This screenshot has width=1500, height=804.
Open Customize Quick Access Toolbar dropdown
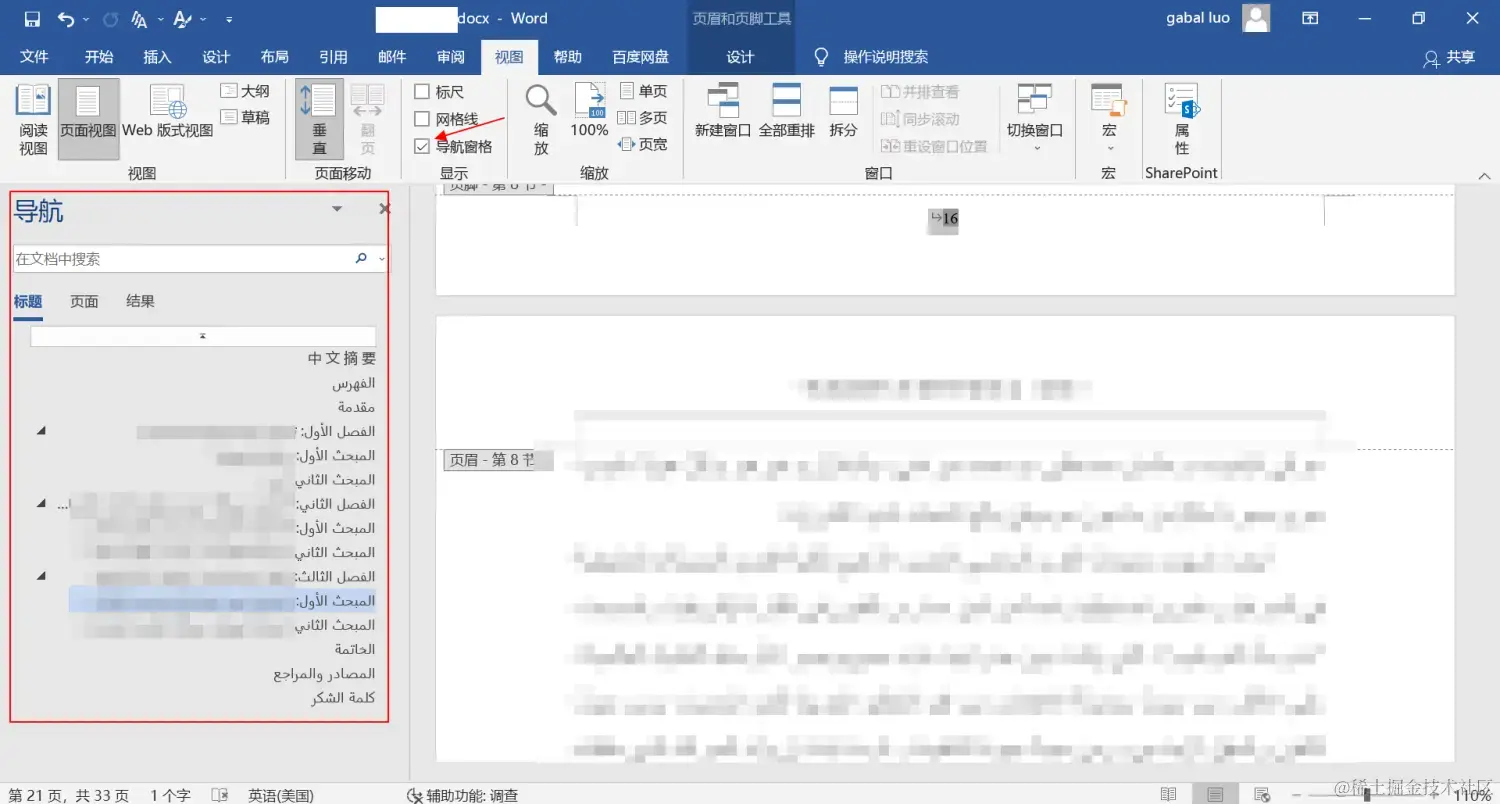tap(229, 19)
